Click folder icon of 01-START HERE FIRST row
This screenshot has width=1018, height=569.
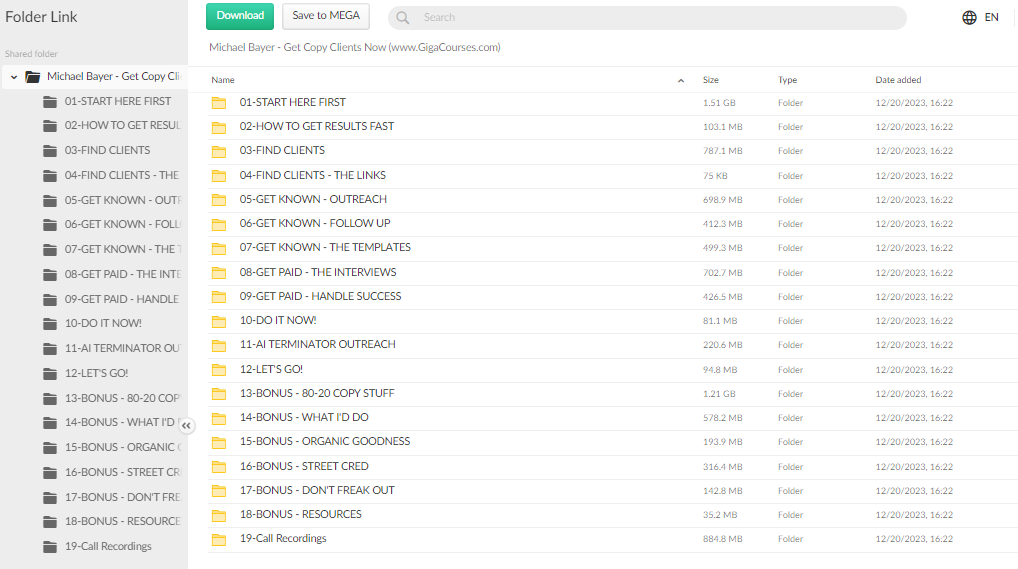click(219, 103)
